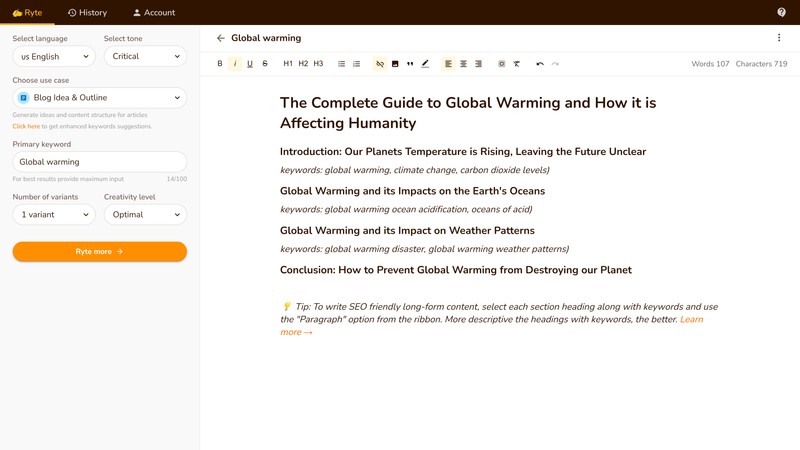
Task: Click the blockquote icon
Action: pos(410,64)
